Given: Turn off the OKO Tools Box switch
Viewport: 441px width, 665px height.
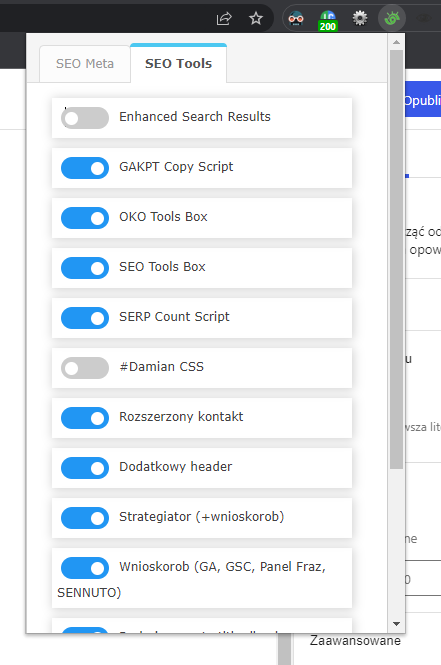Looking at the screenshot, I should click(x=85, y=218).
